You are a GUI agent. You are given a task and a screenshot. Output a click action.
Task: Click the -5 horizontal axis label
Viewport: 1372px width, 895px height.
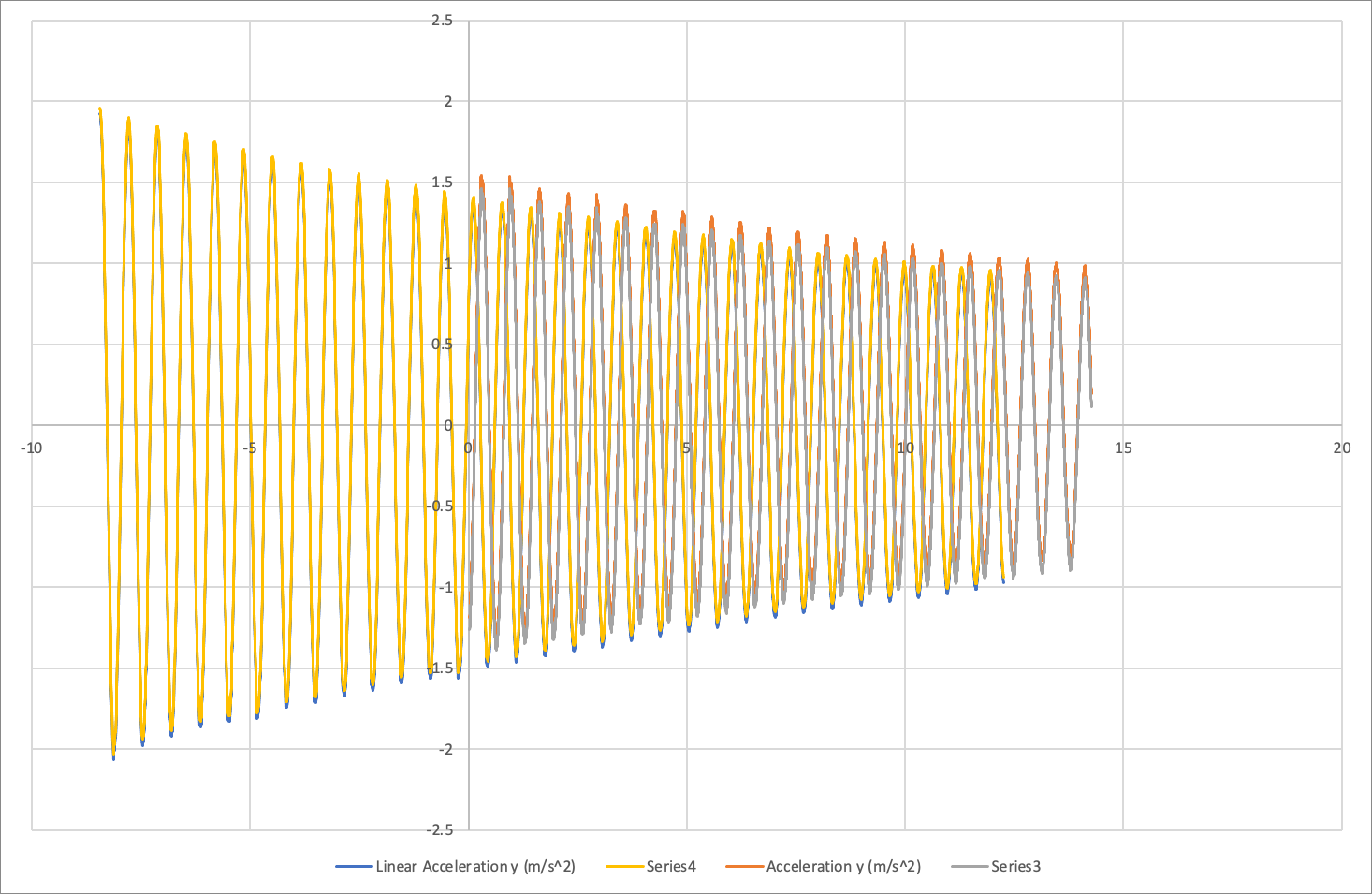[x=249, y=447]
